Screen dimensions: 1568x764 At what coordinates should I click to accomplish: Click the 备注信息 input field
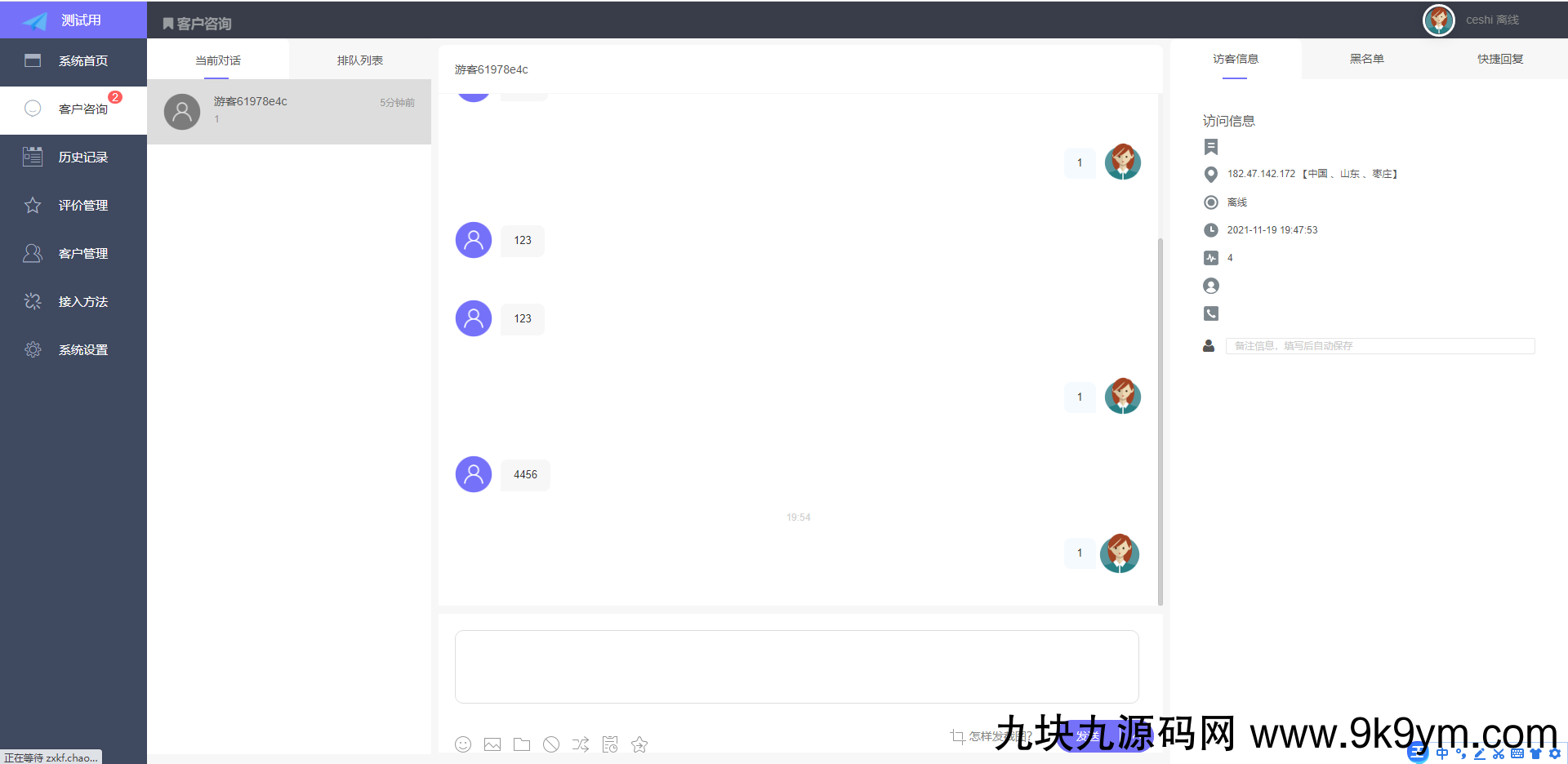click(1380, 345)
